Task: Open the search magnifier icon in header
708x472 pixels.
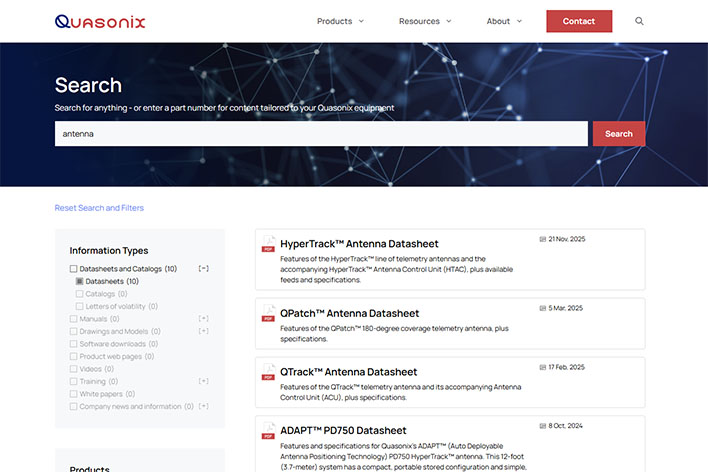Action: pos(640,21)
